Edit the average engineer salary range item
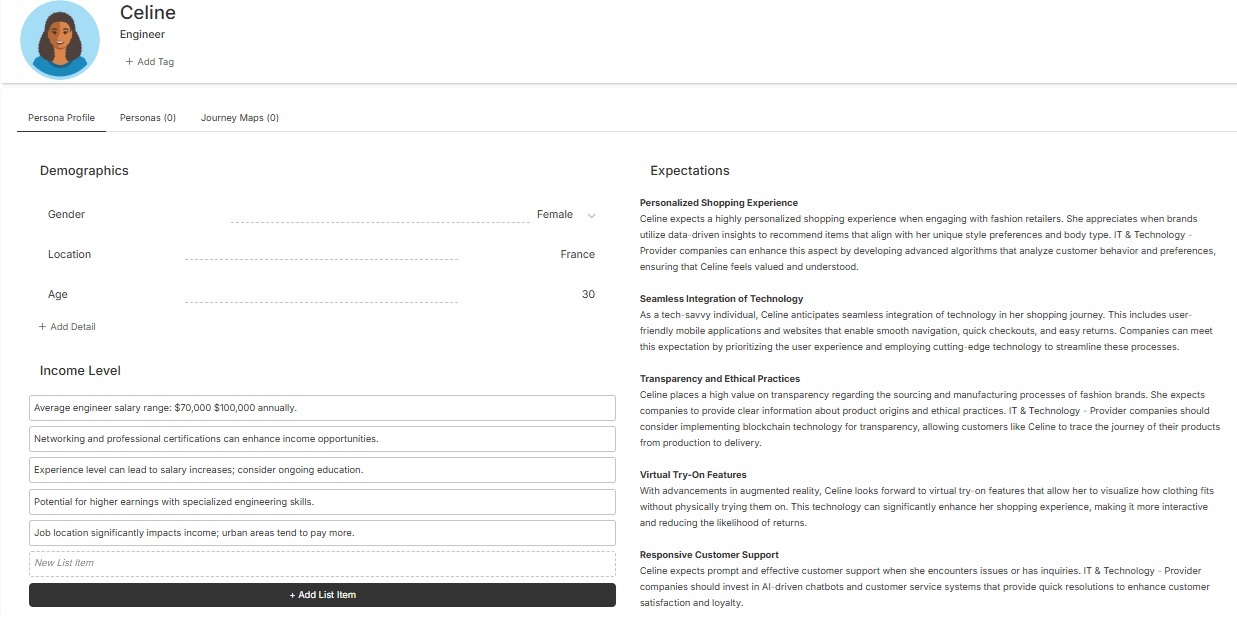1237x624 pixels. [322, 408]
